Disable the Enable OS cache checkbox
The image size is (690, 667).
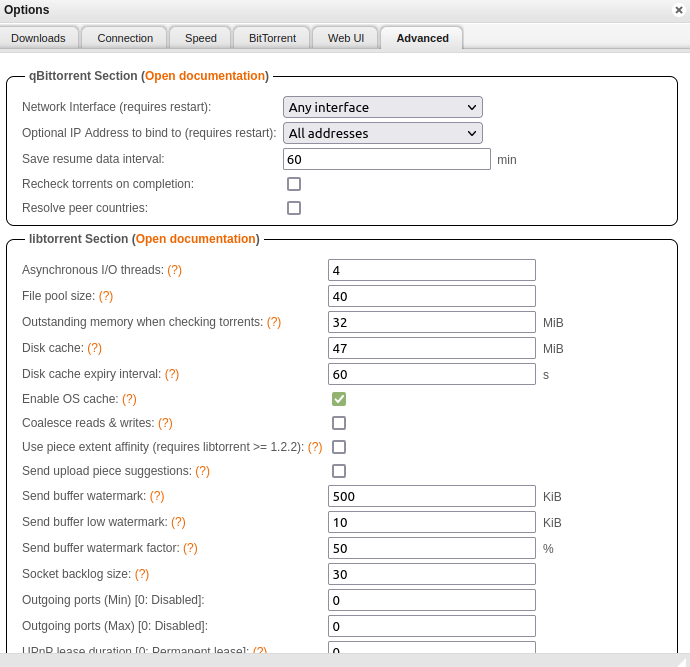point(339,399)
